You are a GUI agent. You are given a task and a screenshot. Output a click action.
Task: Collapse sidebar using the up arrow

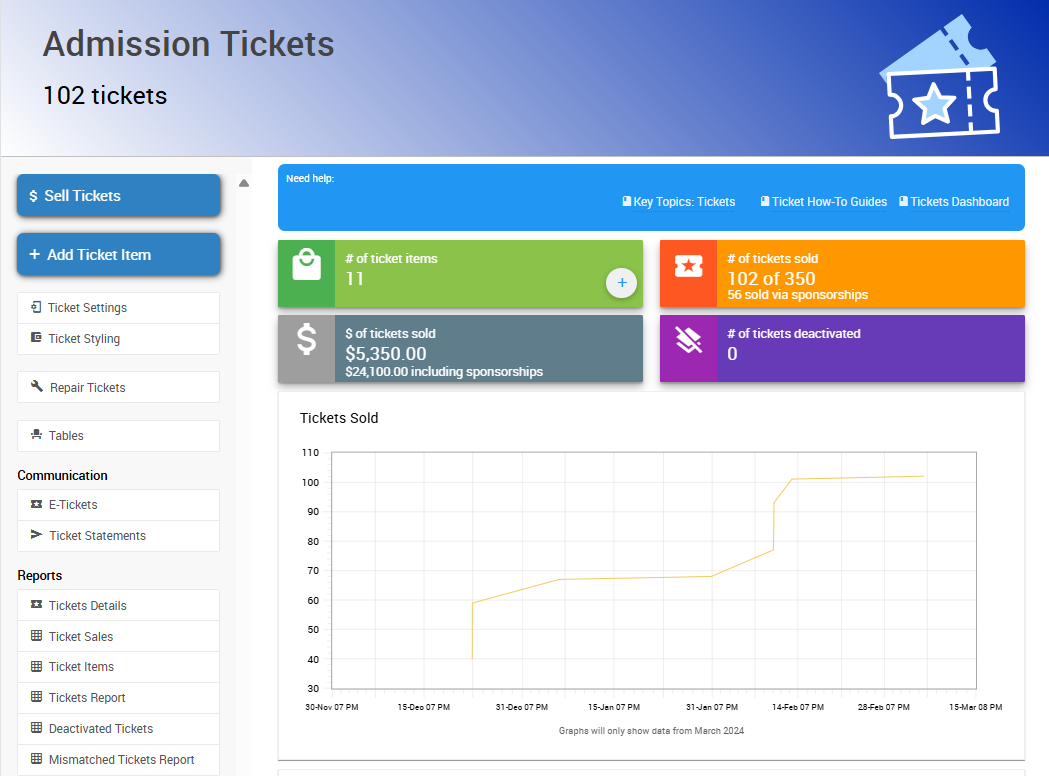pyautogui.click(x=244, y=183)
